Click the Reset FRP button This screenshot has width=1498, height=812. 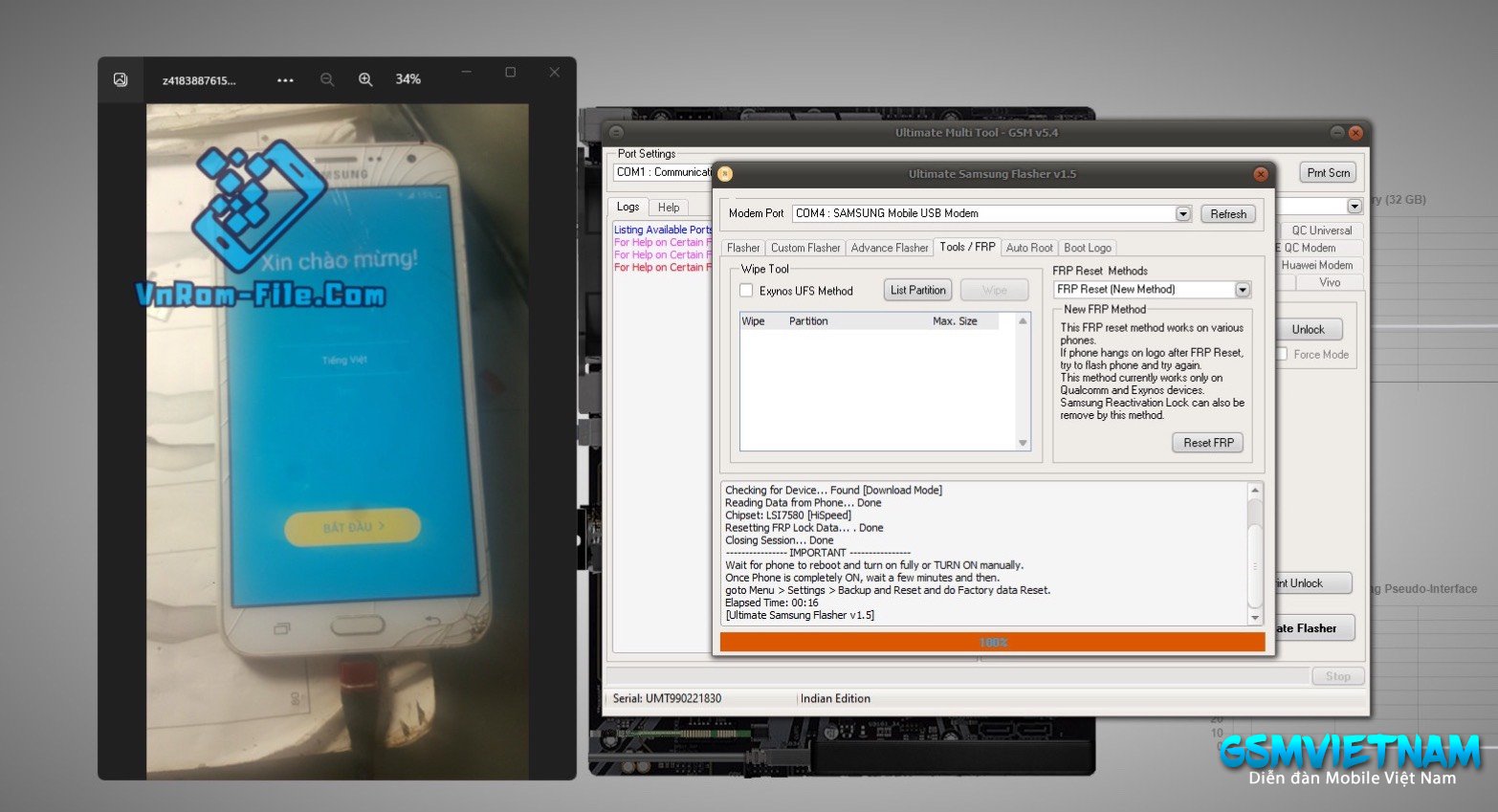pos(1208,443)
